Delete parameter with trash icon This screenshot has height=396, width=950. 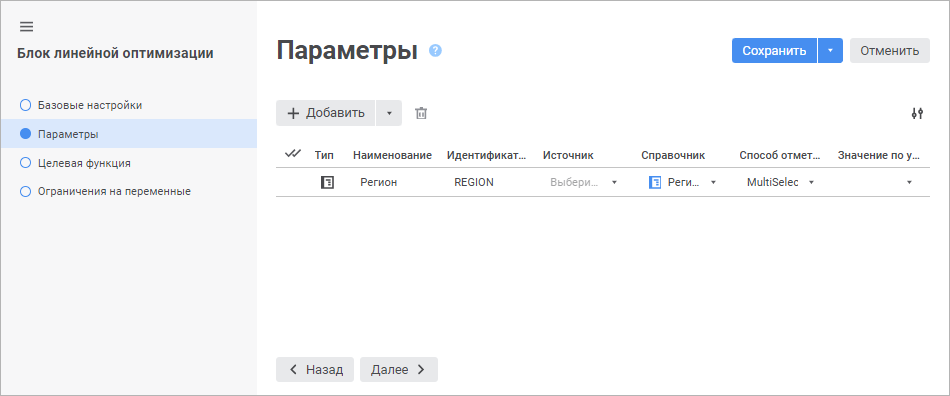[x=421, y=113]
